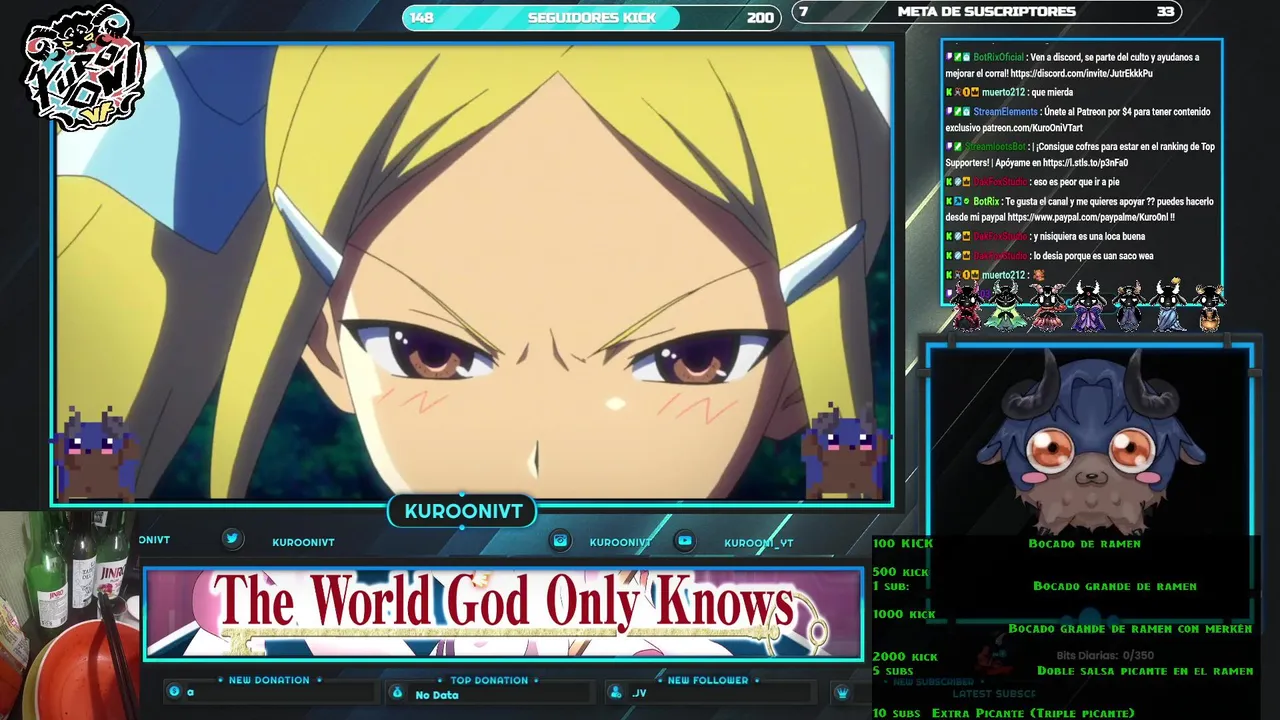The height and width of the screenshot is (720, 1280).
Task: Click The World God Only Knows banner
Action: point(504,614)
